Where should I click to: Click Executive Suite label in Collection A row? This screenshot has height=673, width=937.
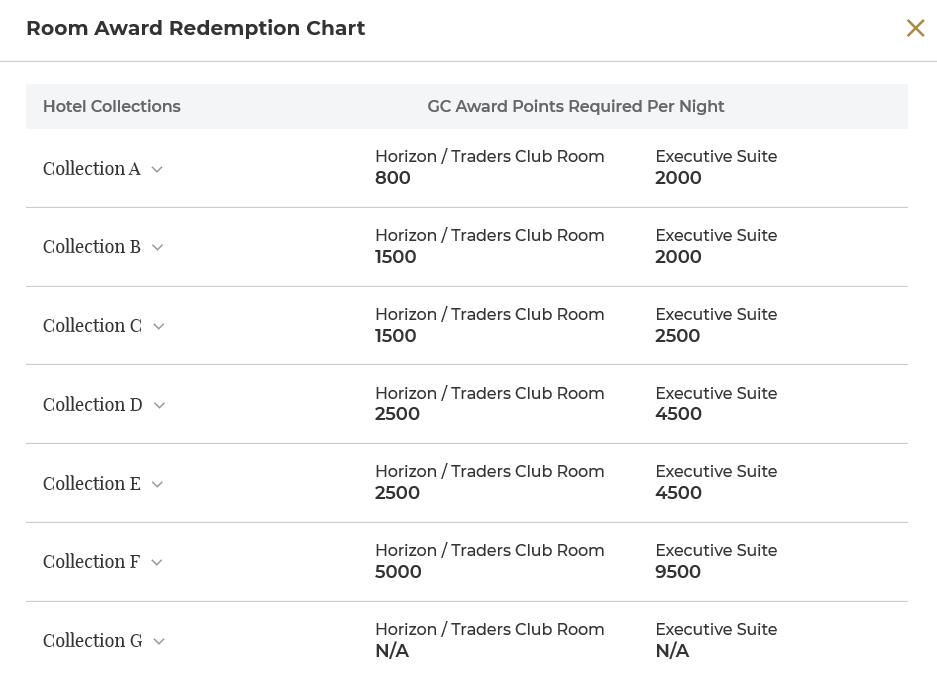tap(716, 157)
